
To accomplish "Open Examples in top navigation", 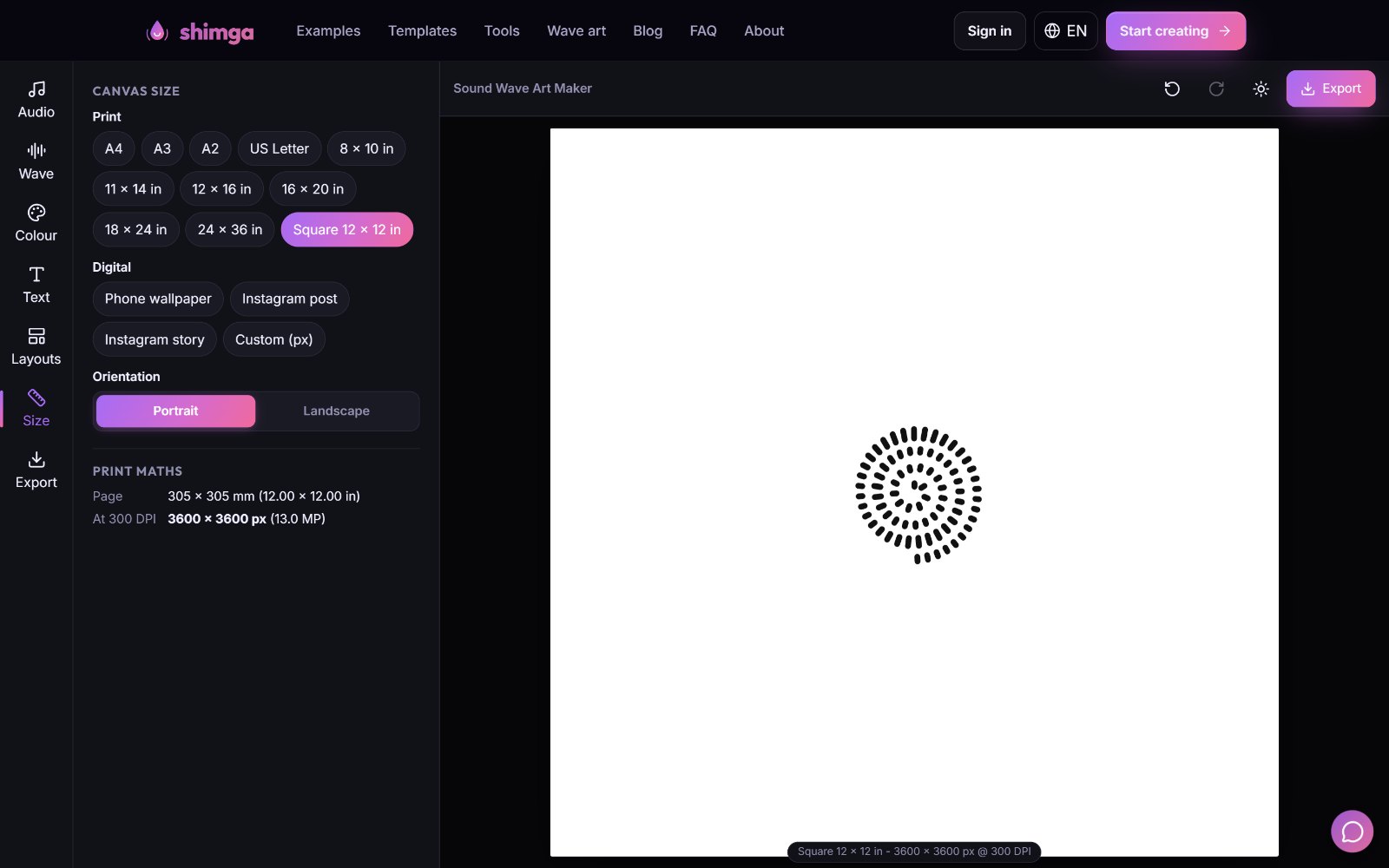I will [x=328, y=31].
